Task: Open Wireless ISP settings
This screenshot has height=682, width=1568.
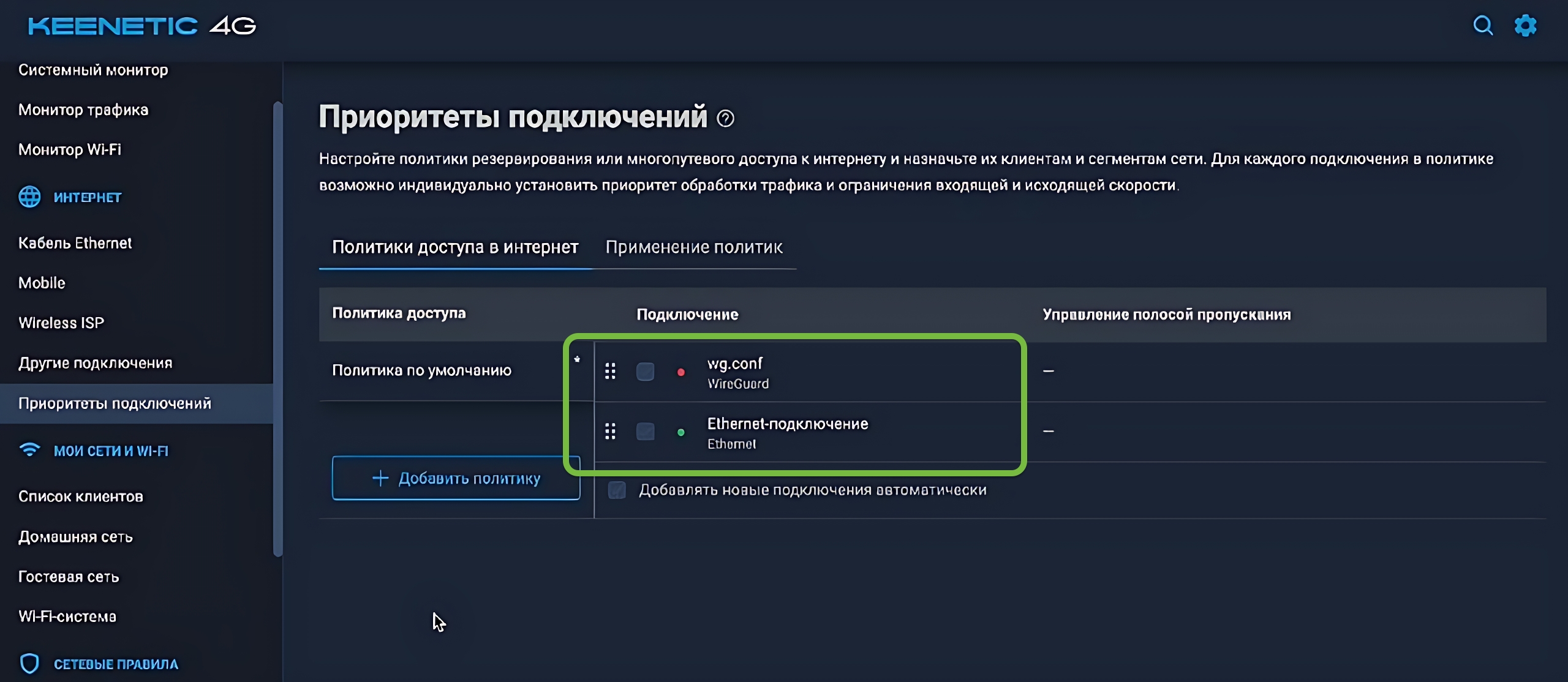Action: tap(61, 323)
